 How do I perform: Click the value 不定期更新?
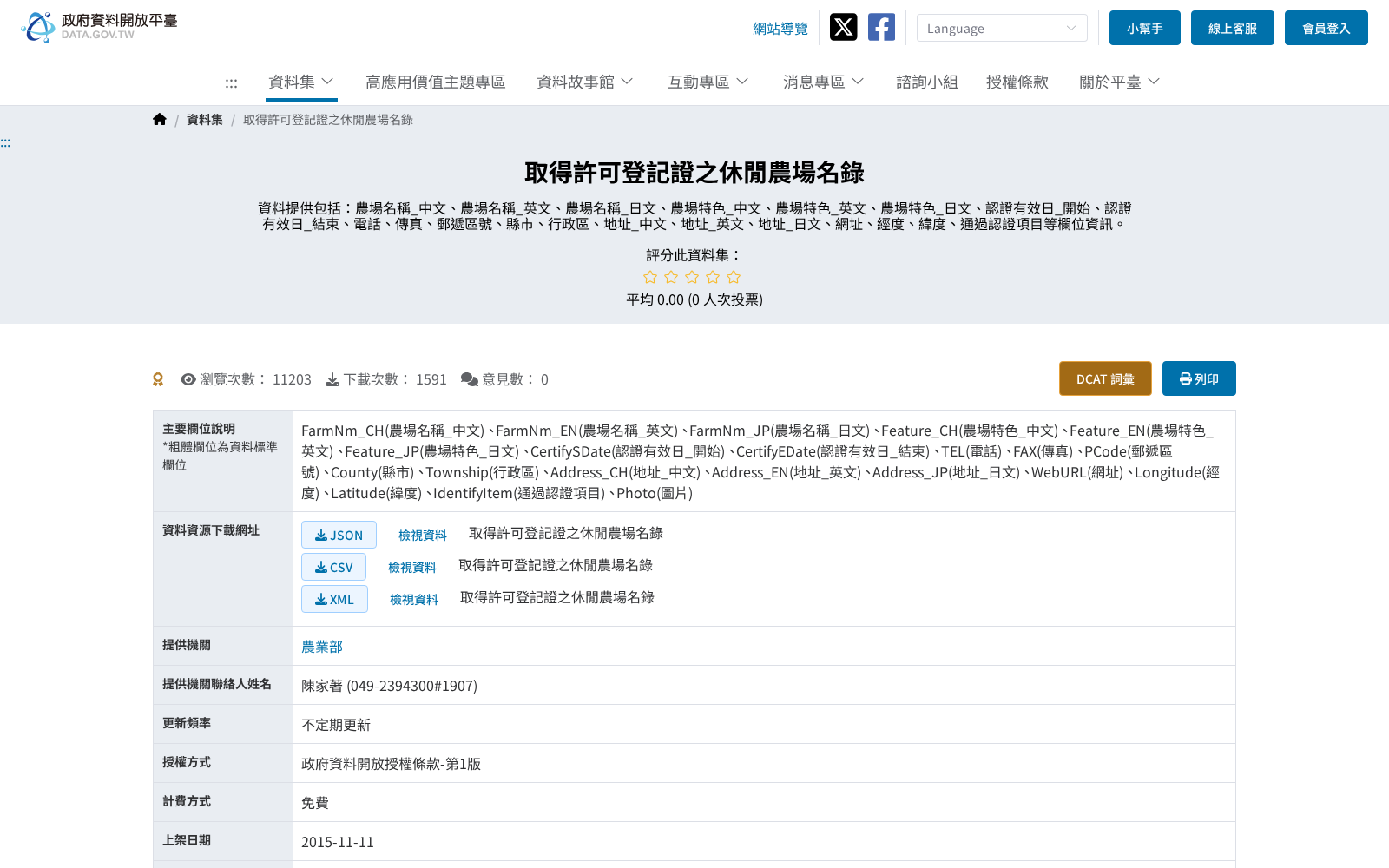336,725
